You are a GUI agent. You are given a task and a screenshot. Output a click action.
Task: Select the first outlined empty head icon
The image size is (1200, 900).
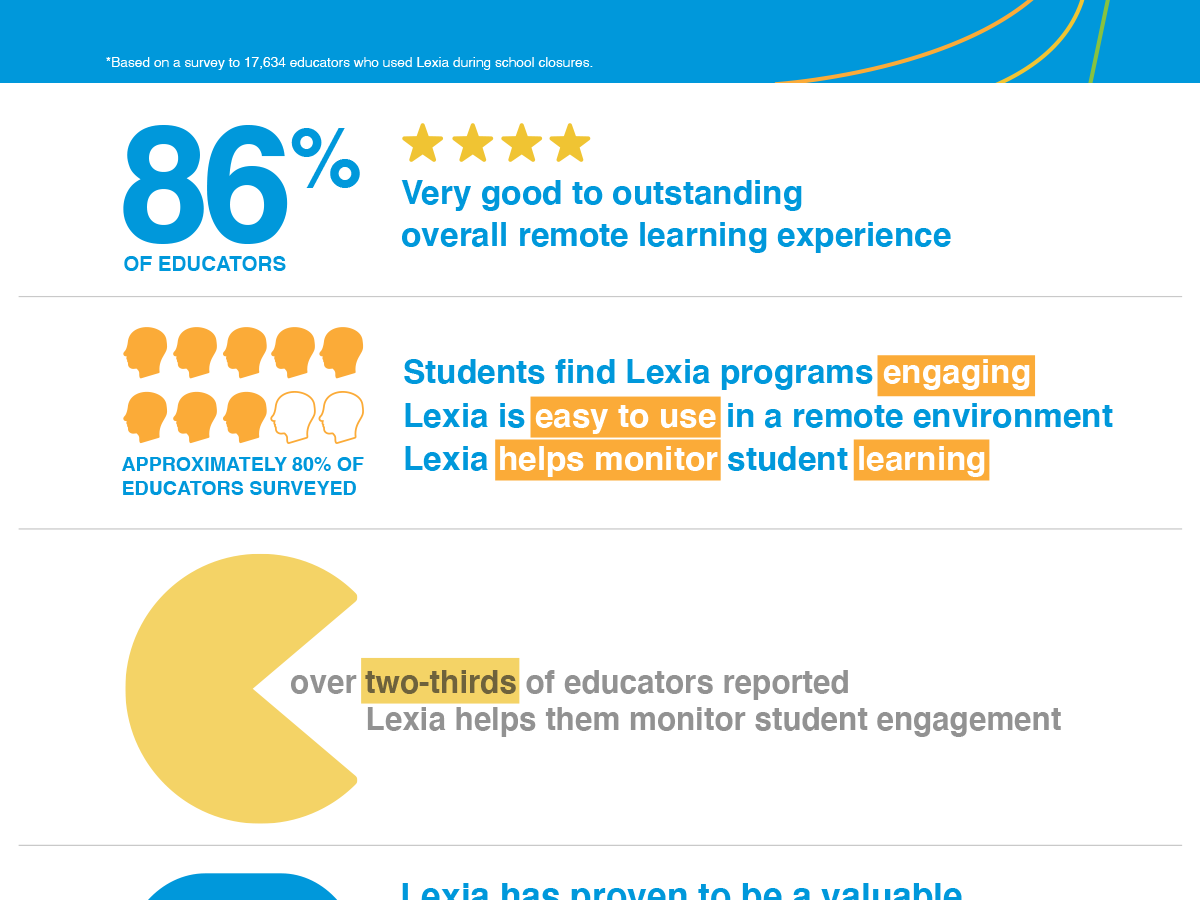(x=293, y=417)
